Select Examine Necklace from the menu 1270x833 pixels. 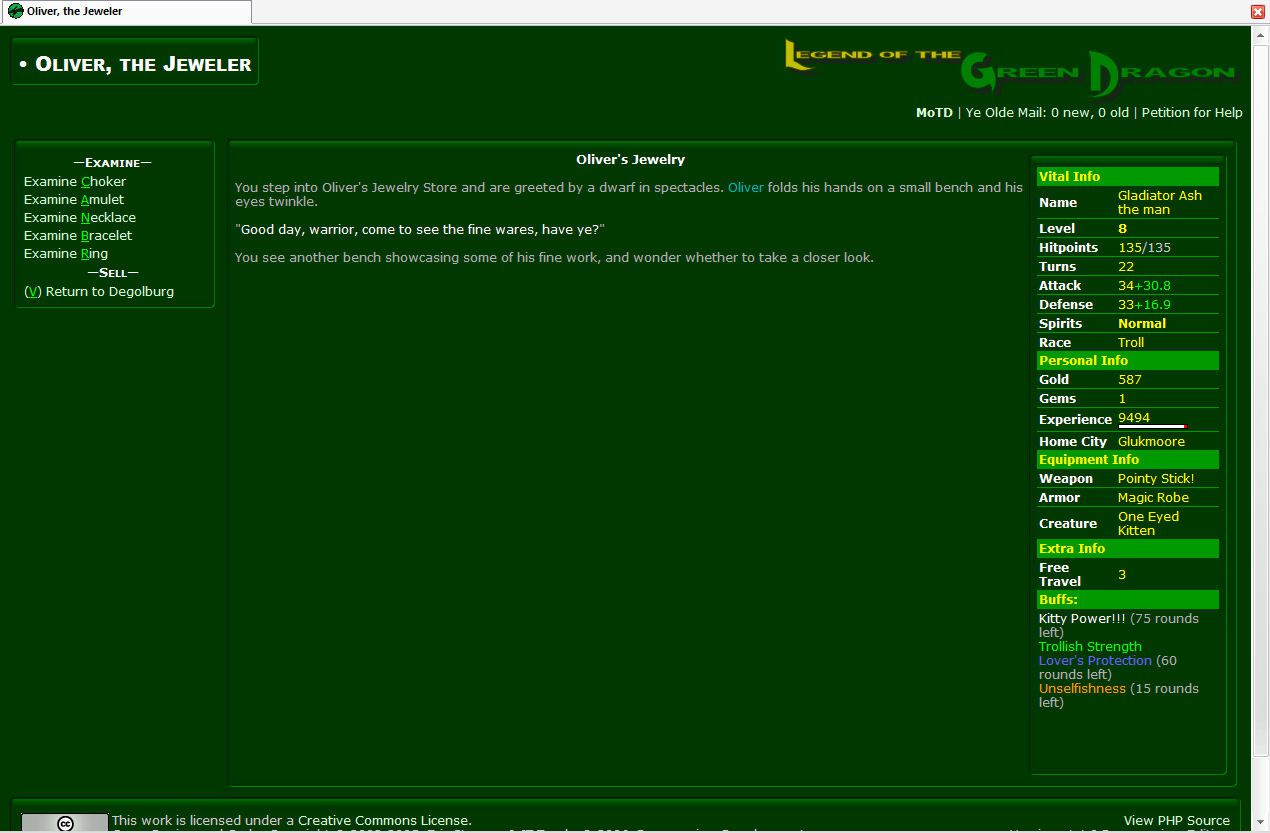click(80, 218)
